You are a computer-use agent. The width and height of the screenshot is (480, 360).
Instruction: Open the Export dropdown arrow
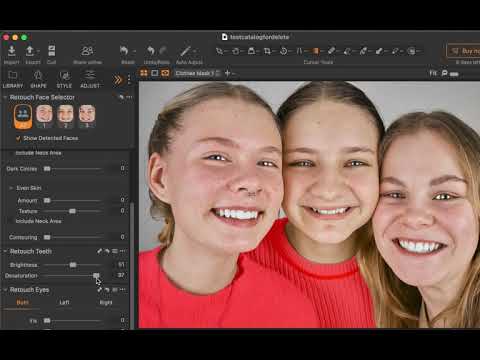click(x=39, y=51)
